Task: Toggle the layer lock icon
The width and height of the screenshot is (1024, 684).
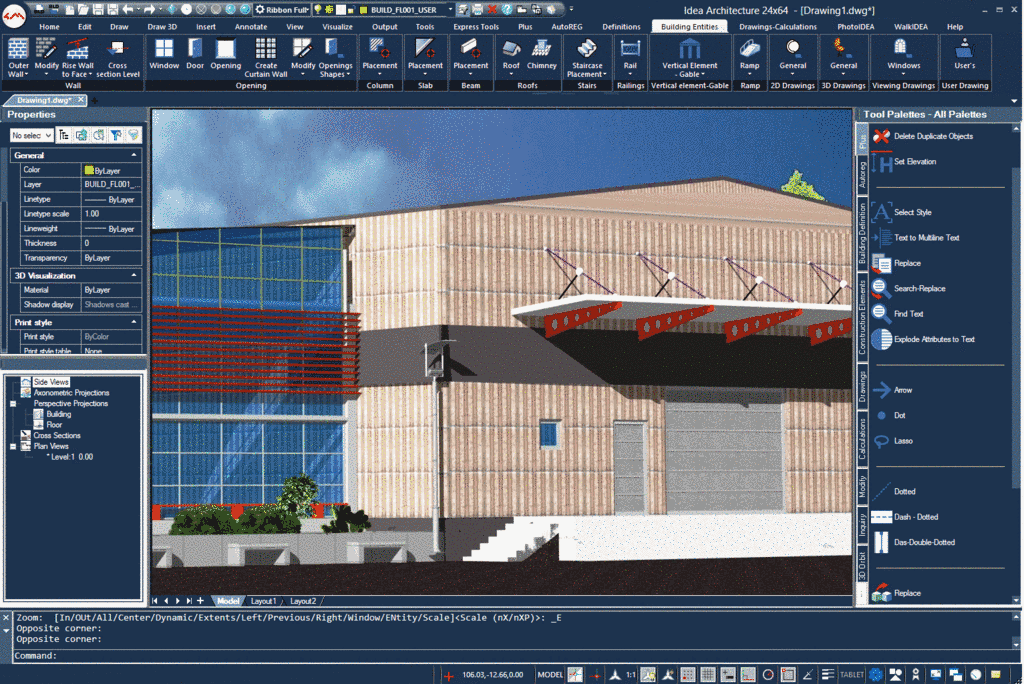Action: (351, 10)
